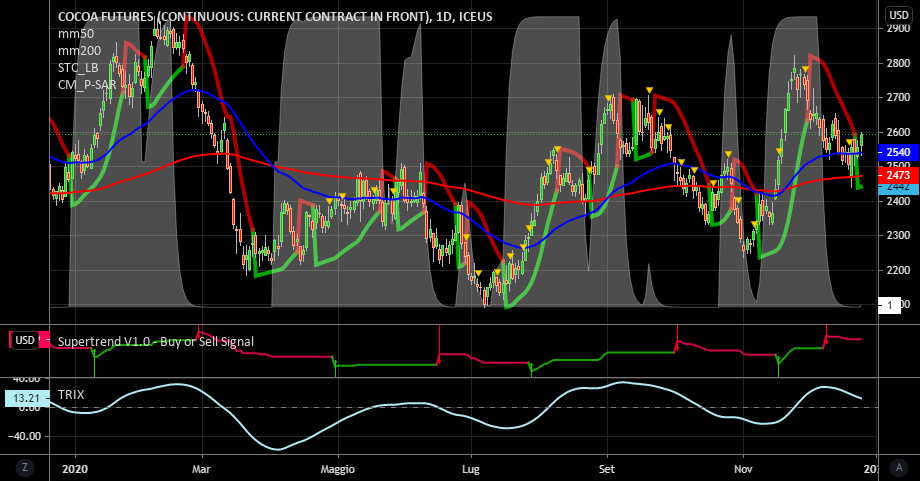Click the Nov label on the time axis
920x481 pixels.
point(742,467)
